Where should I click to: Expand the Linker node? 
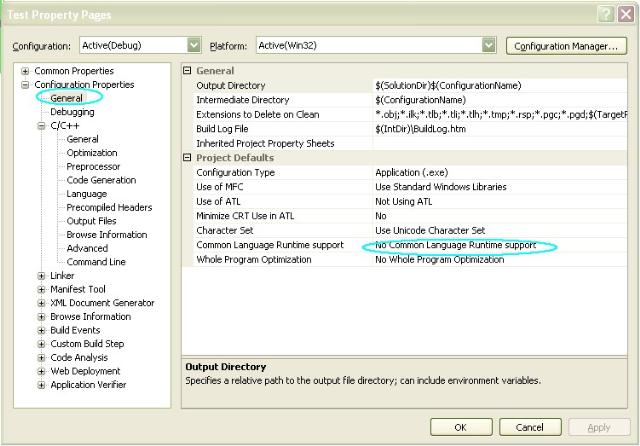41,276
